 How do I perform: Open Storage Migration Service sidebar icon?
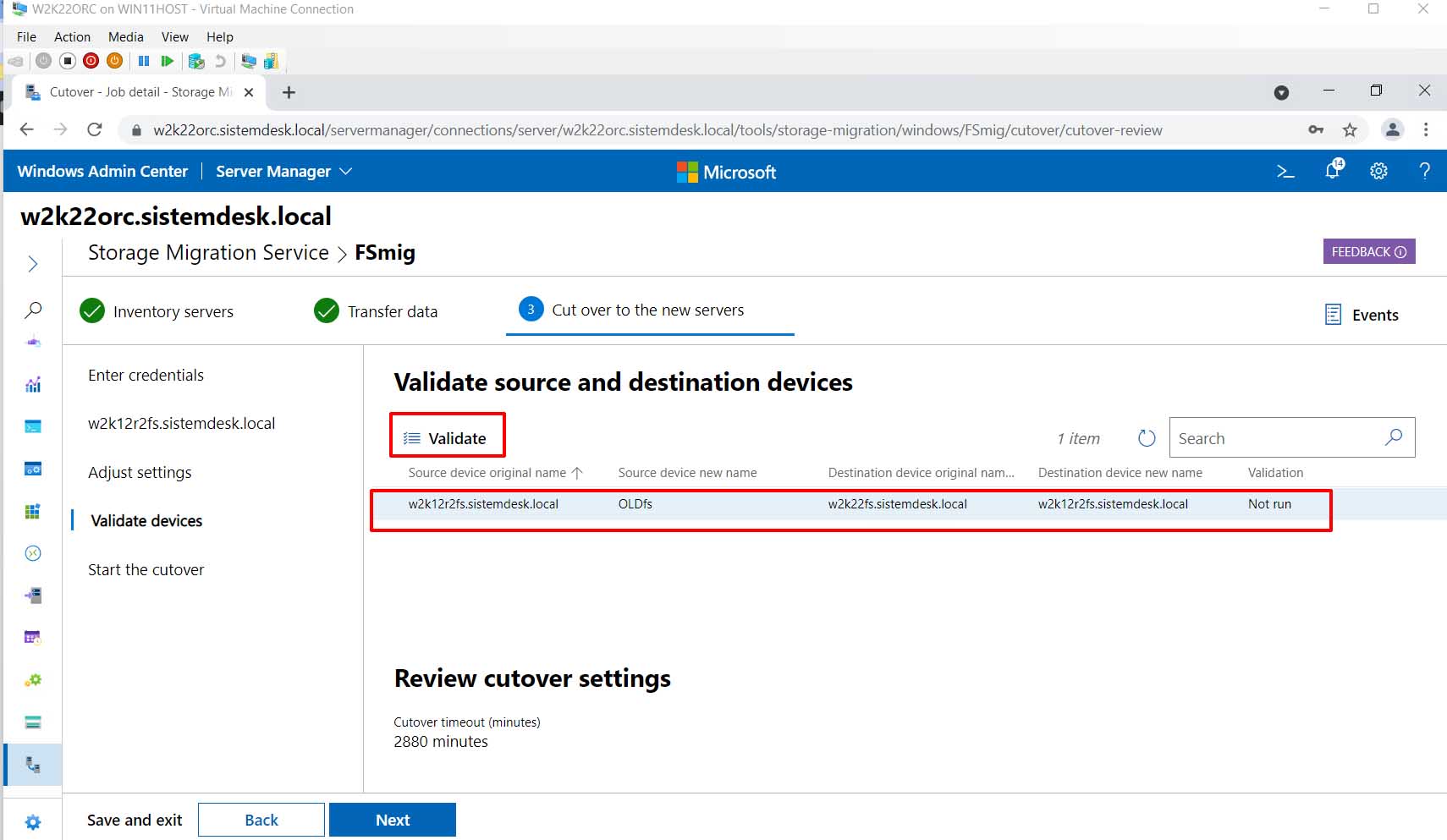click(x=33, y=765)
